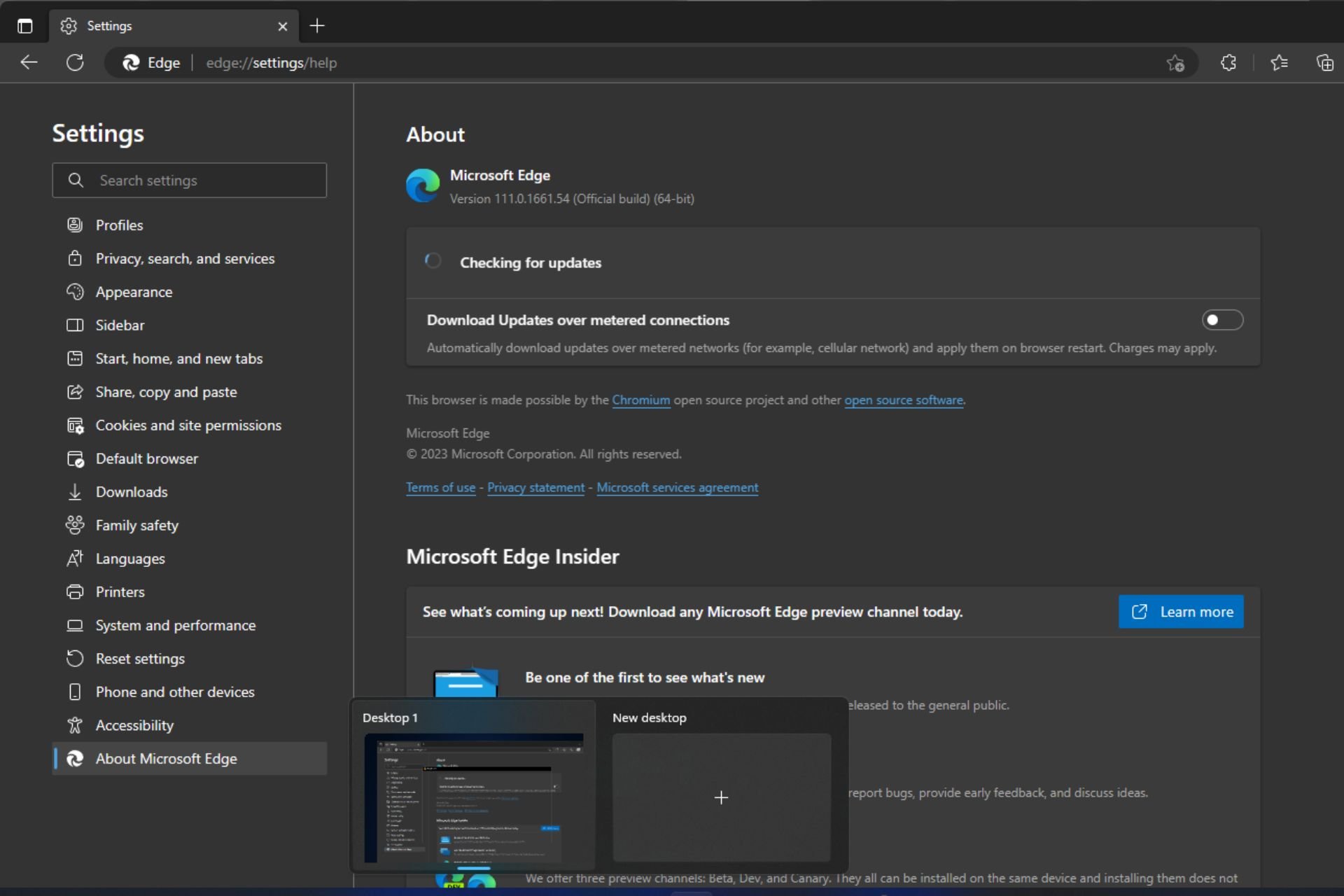Select the Settings browser tab
This screenshot has height=896, width=1344.
point(174,26)
